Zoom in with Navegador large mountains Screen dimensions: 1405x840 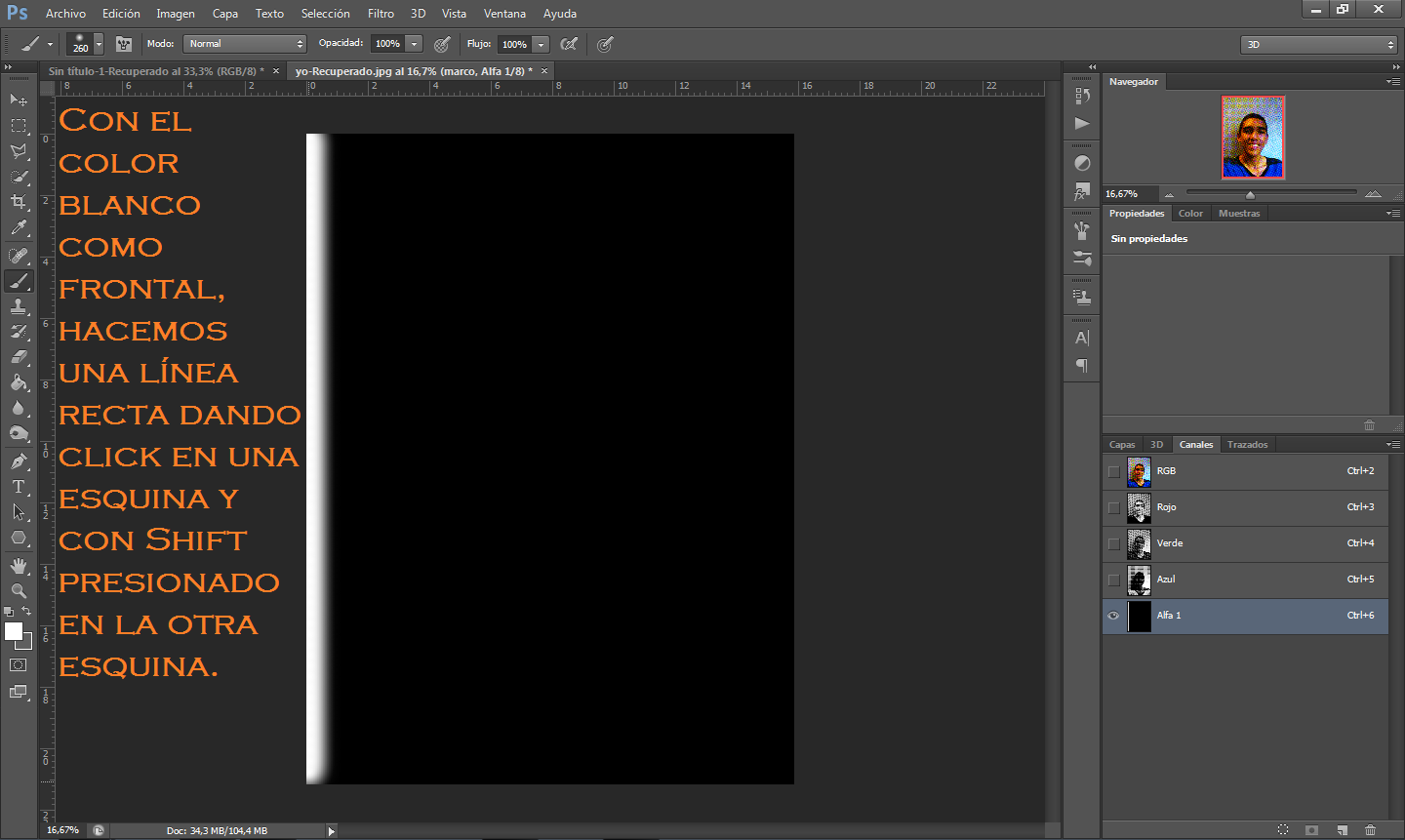[x=1374, y=194]
